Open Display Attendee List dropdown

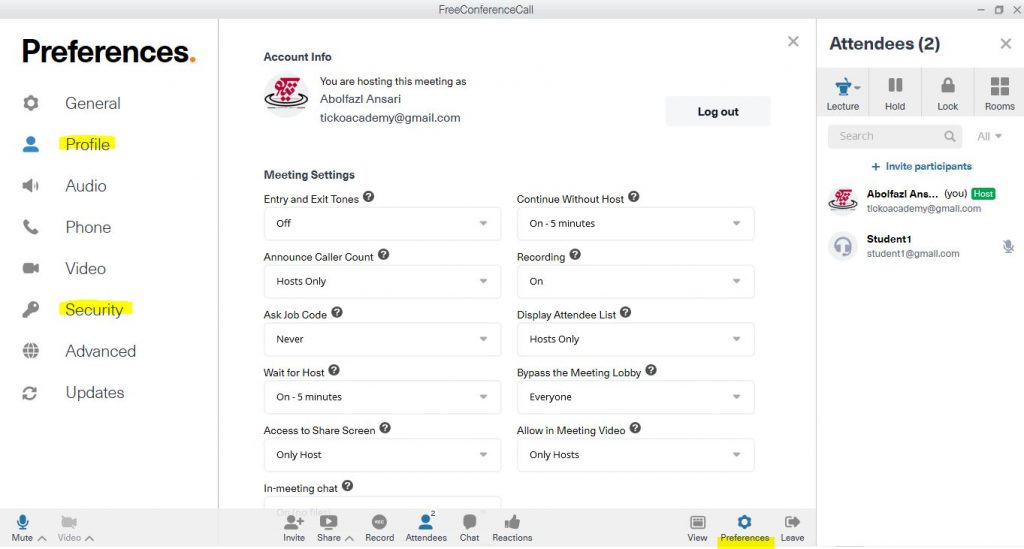[x=635, y=339]
